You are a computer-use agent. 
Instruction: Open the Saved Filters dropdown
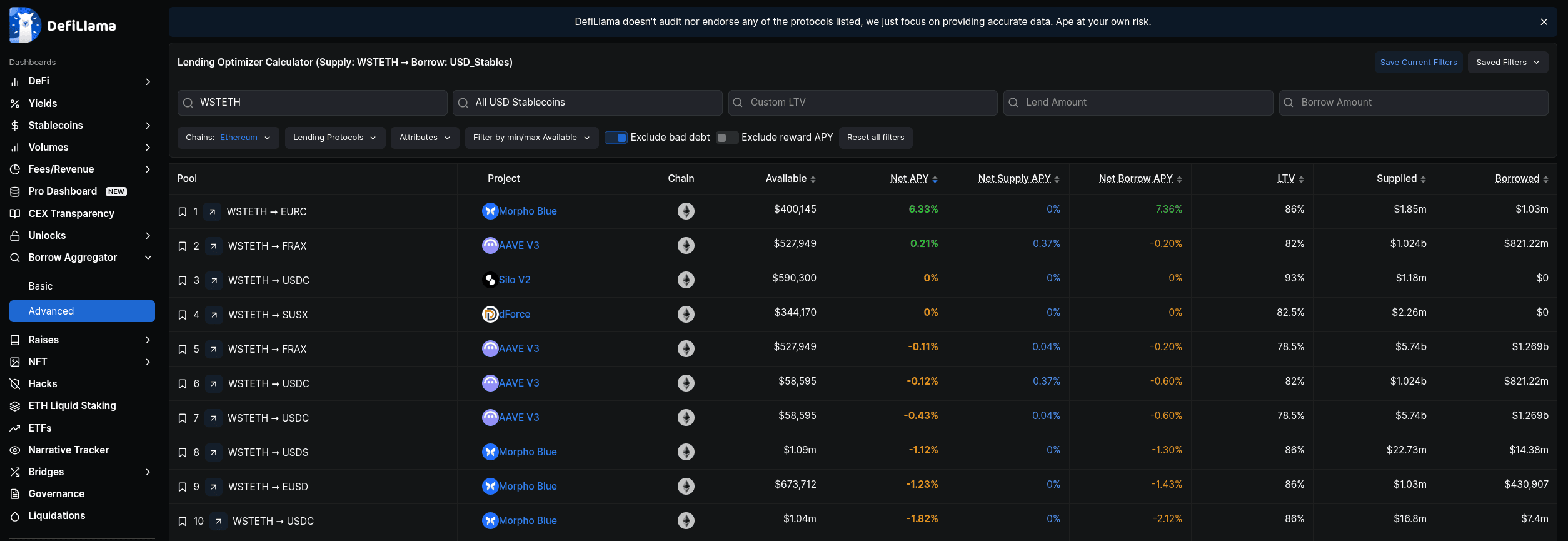(x=1508, y=63)
